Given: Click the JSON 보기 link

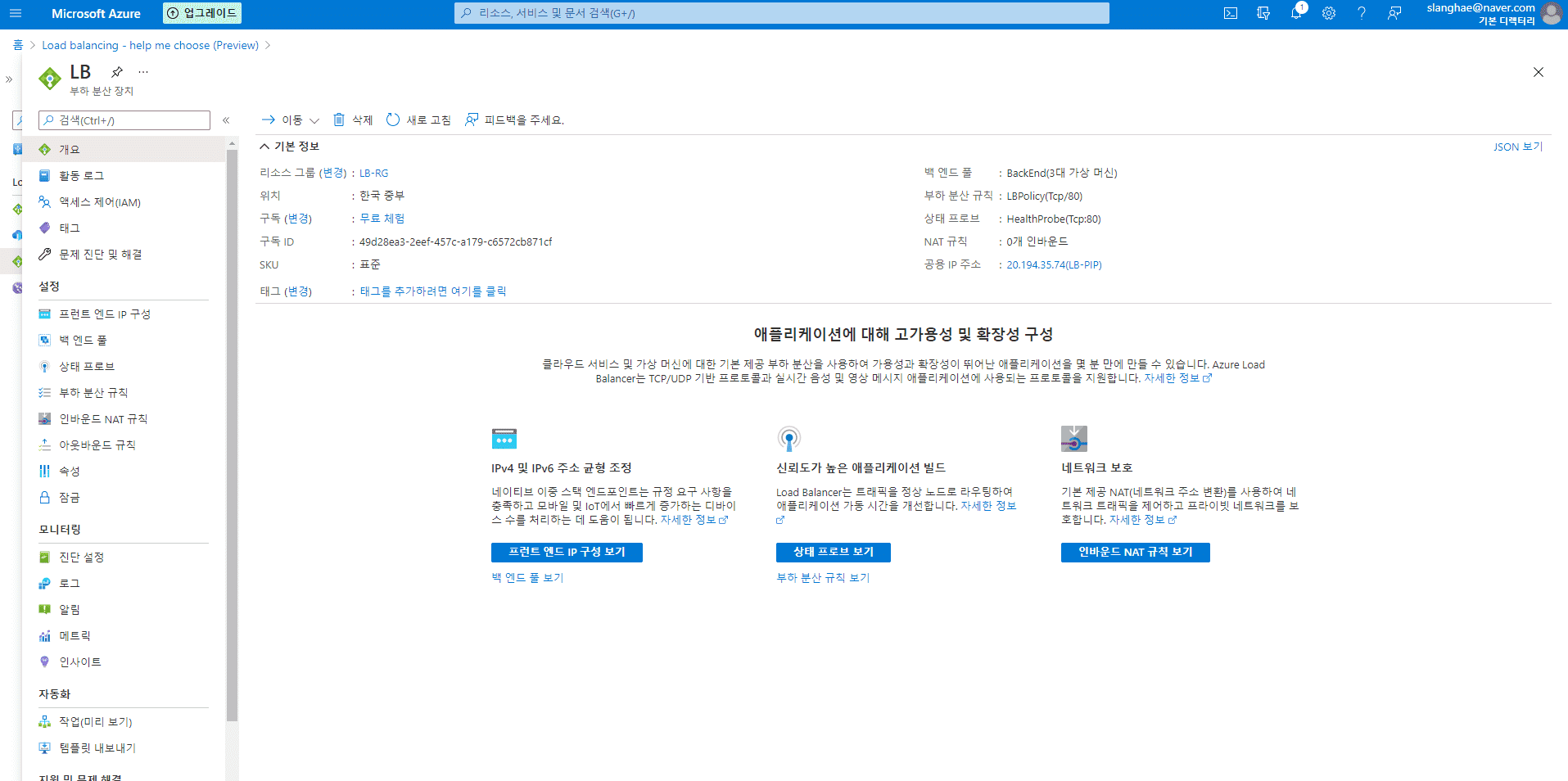Looking at the screenshot, I should [x=1518, y=147].
